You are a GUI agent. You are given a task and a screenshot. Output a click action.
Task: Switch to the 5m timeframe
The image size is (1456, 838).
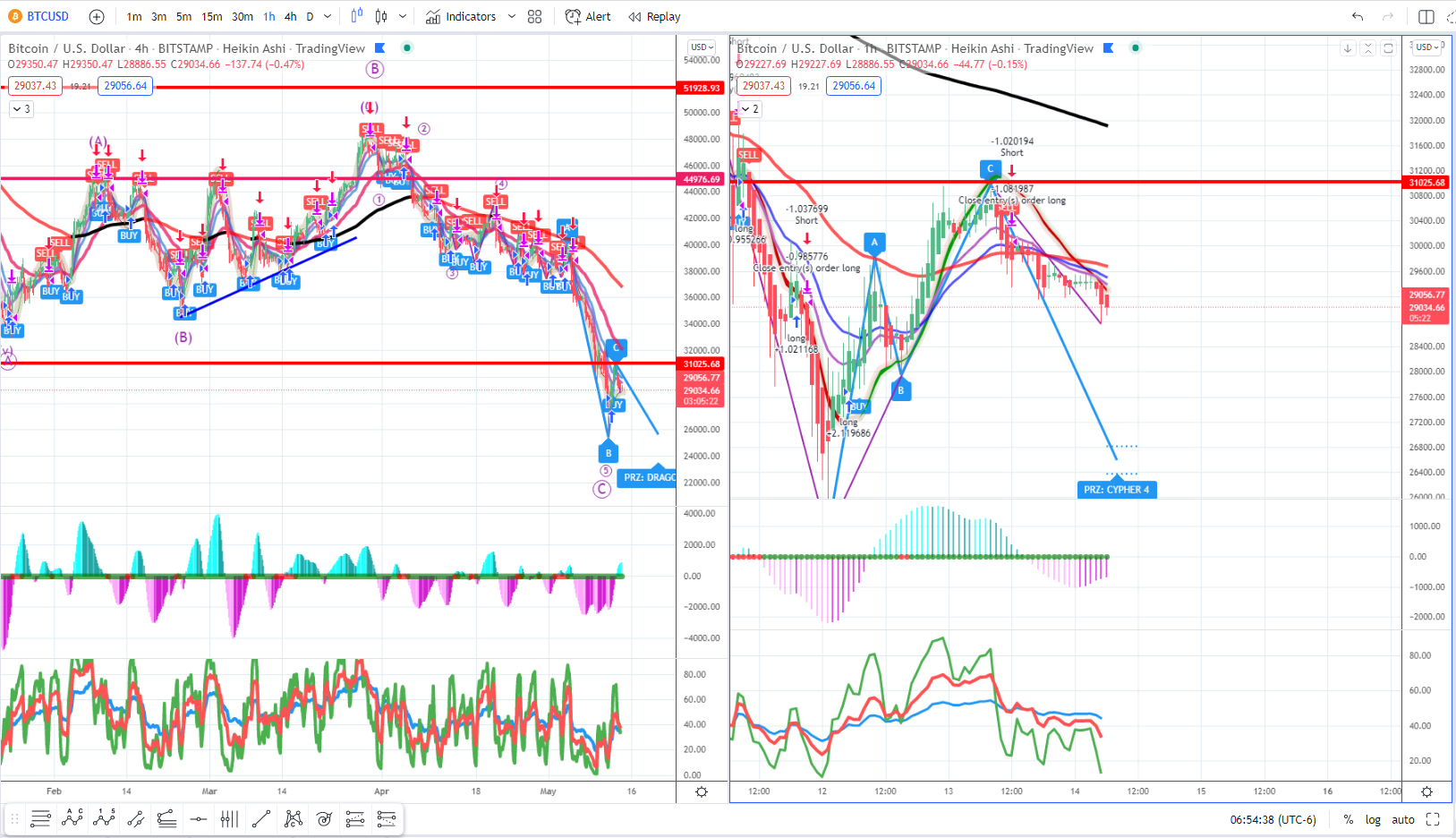point(183,16)
